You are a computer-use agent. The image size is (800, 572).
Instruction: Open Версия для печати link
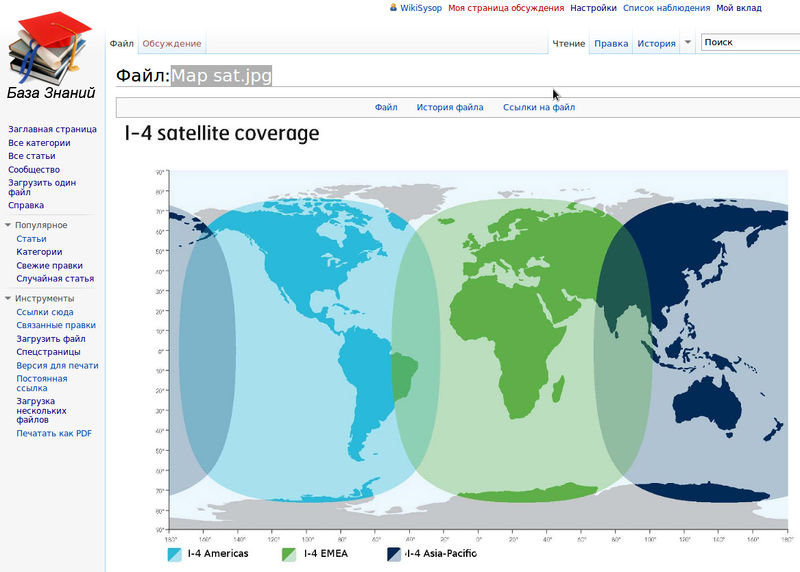coord(57,365)
